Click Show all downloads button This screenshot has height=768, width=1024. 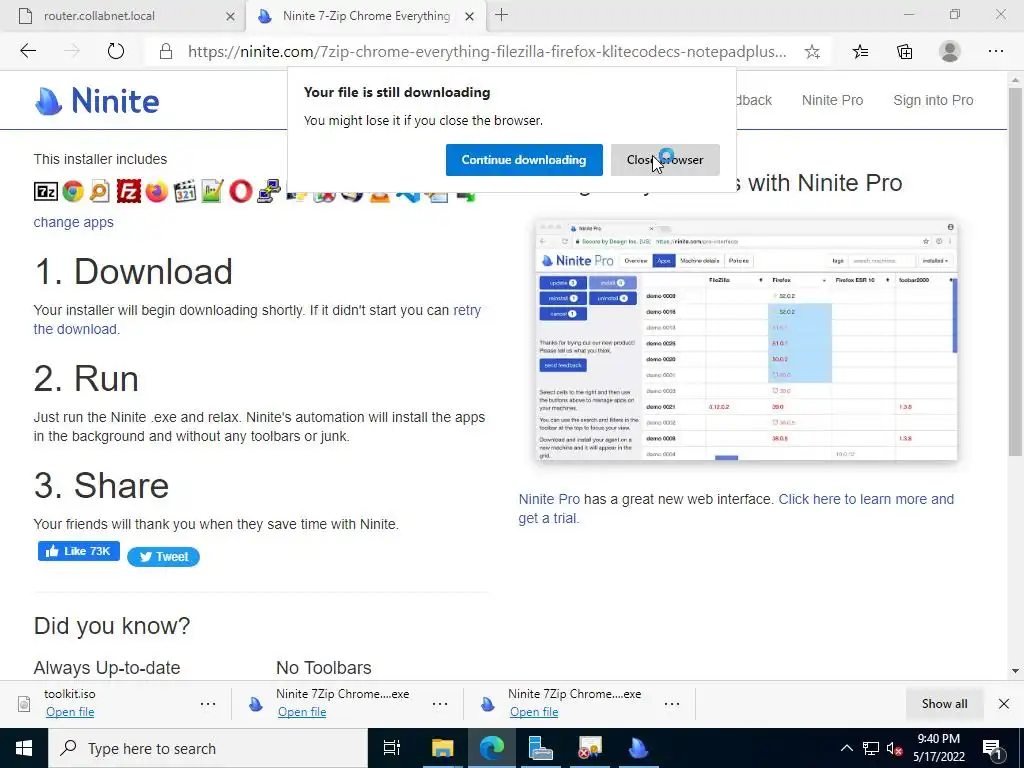coord(944,703)
